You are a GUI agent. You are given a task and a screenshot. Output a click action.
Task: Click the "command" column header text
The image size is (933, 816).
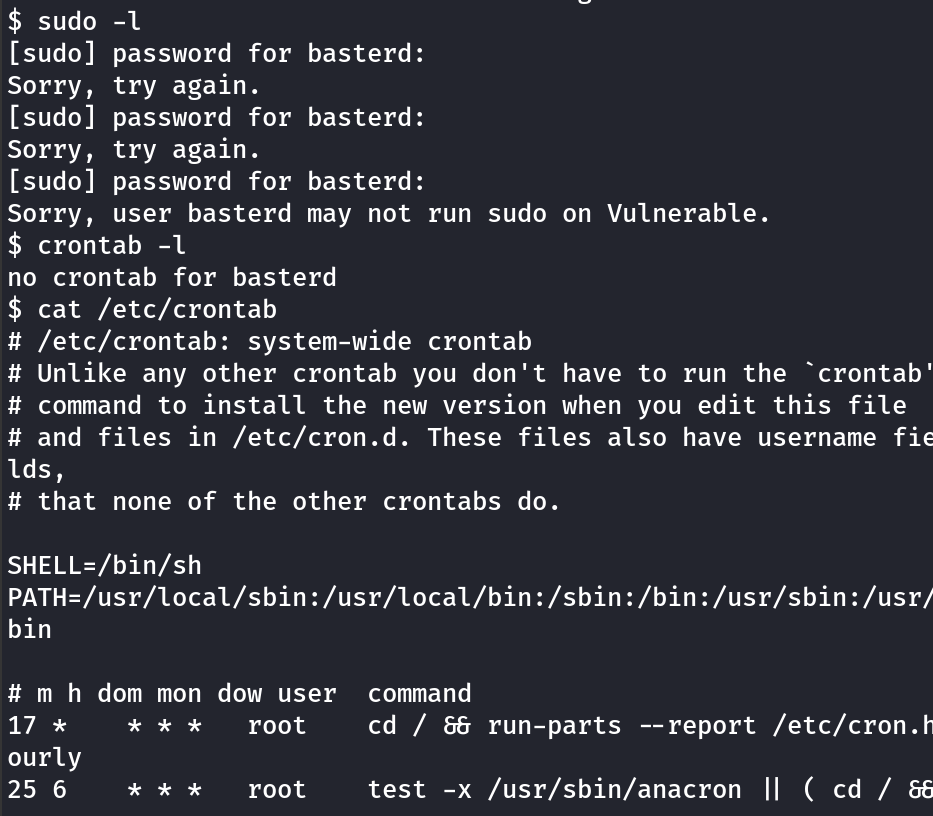[x=419, y=693]
